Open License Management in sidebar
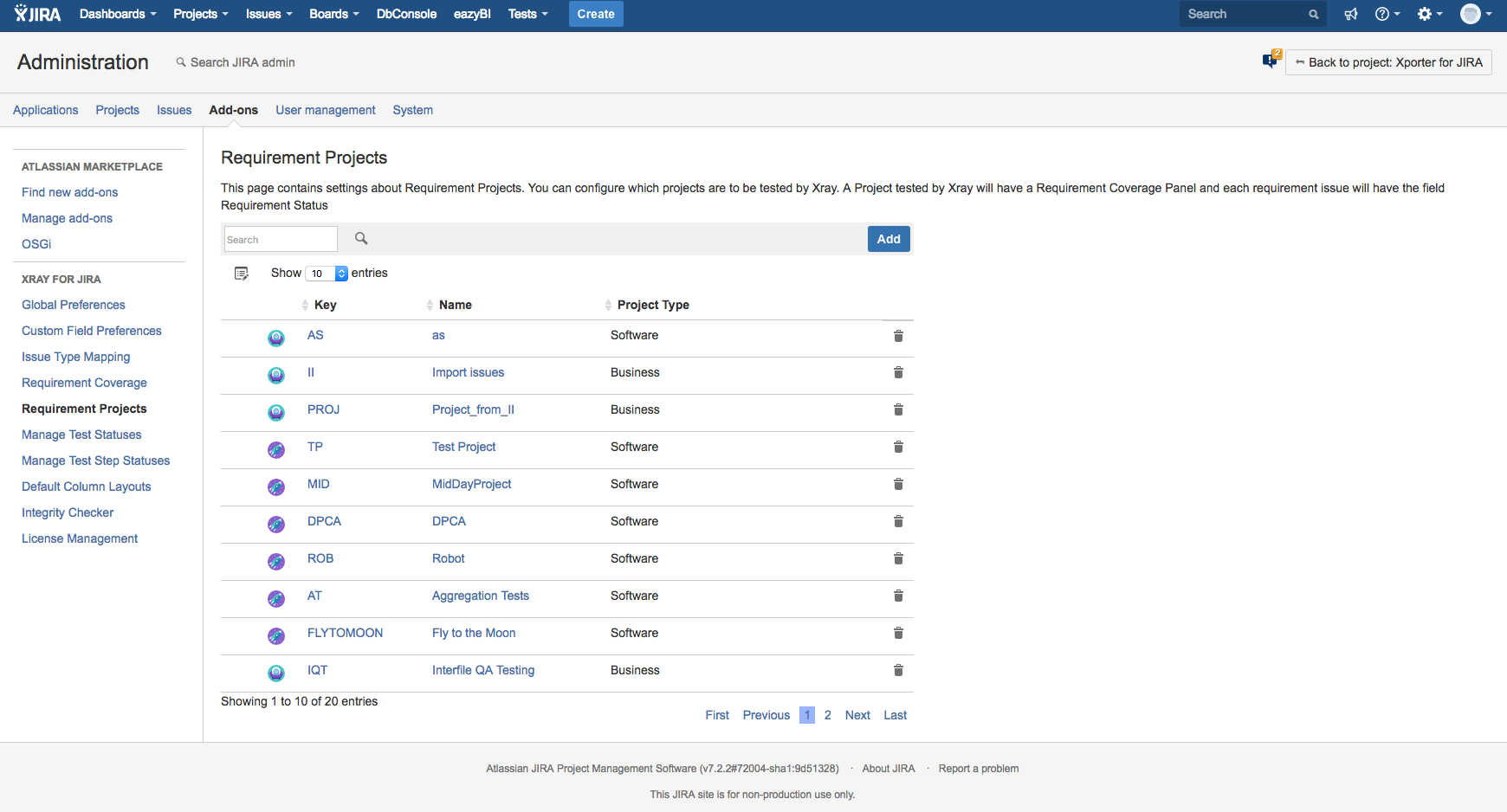1507x812 pixels. tap(80, 538)
